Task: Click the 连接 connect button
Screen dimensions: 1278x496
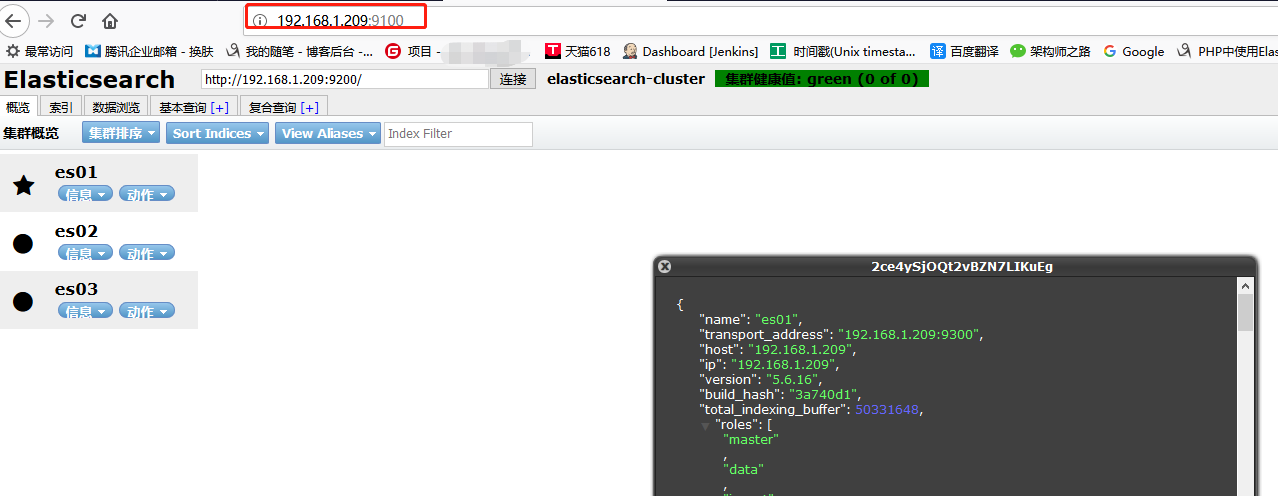Action: coord(513,79)
